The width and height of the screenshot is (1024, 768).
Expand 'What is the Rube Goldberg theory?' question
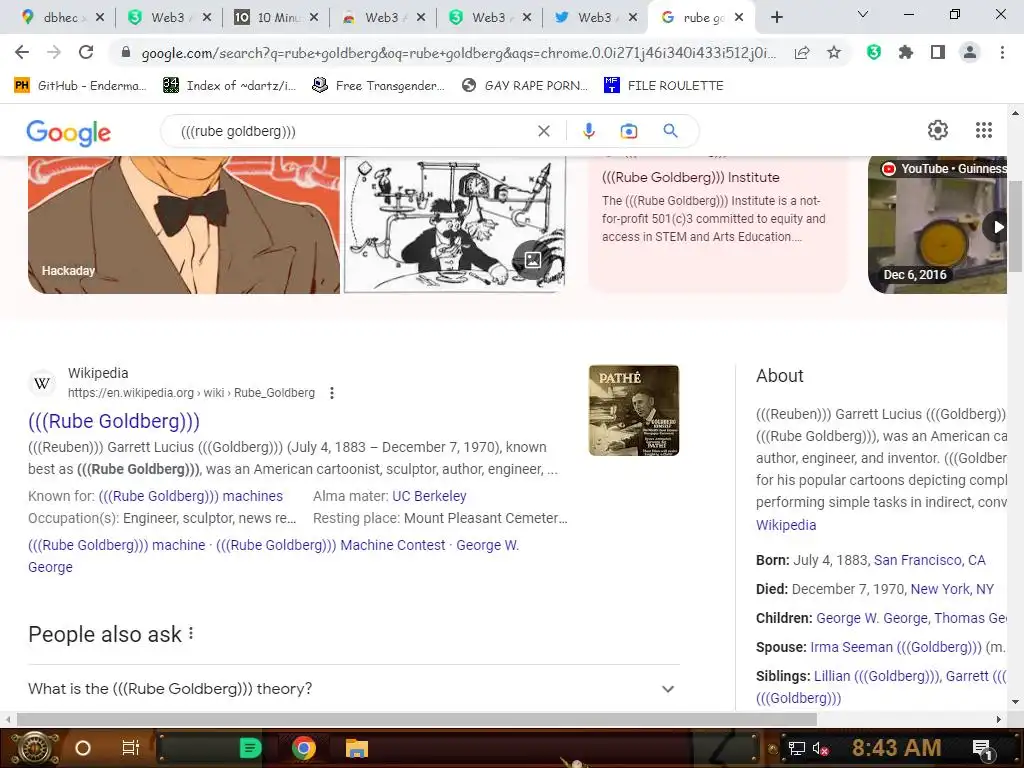pos(354,688)
